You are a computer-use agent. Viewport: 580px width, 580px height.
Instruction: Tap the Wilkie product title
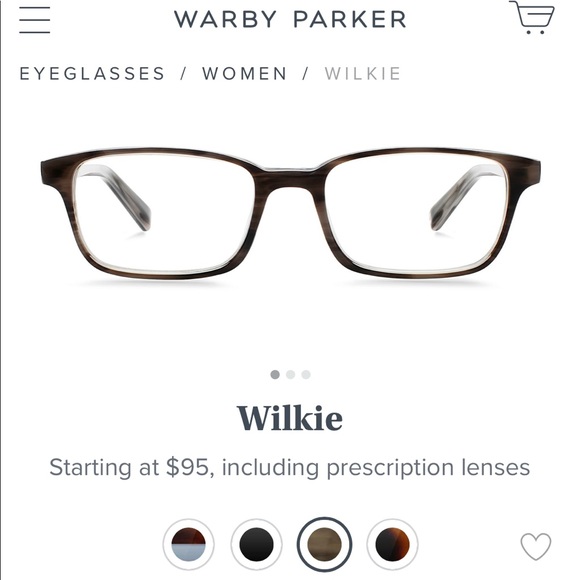point(290,418)
